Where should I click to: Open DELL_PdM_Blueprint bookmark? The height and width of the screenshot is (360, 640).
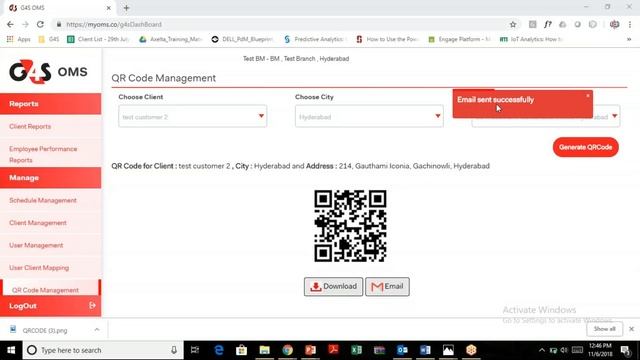click(242, 39)
